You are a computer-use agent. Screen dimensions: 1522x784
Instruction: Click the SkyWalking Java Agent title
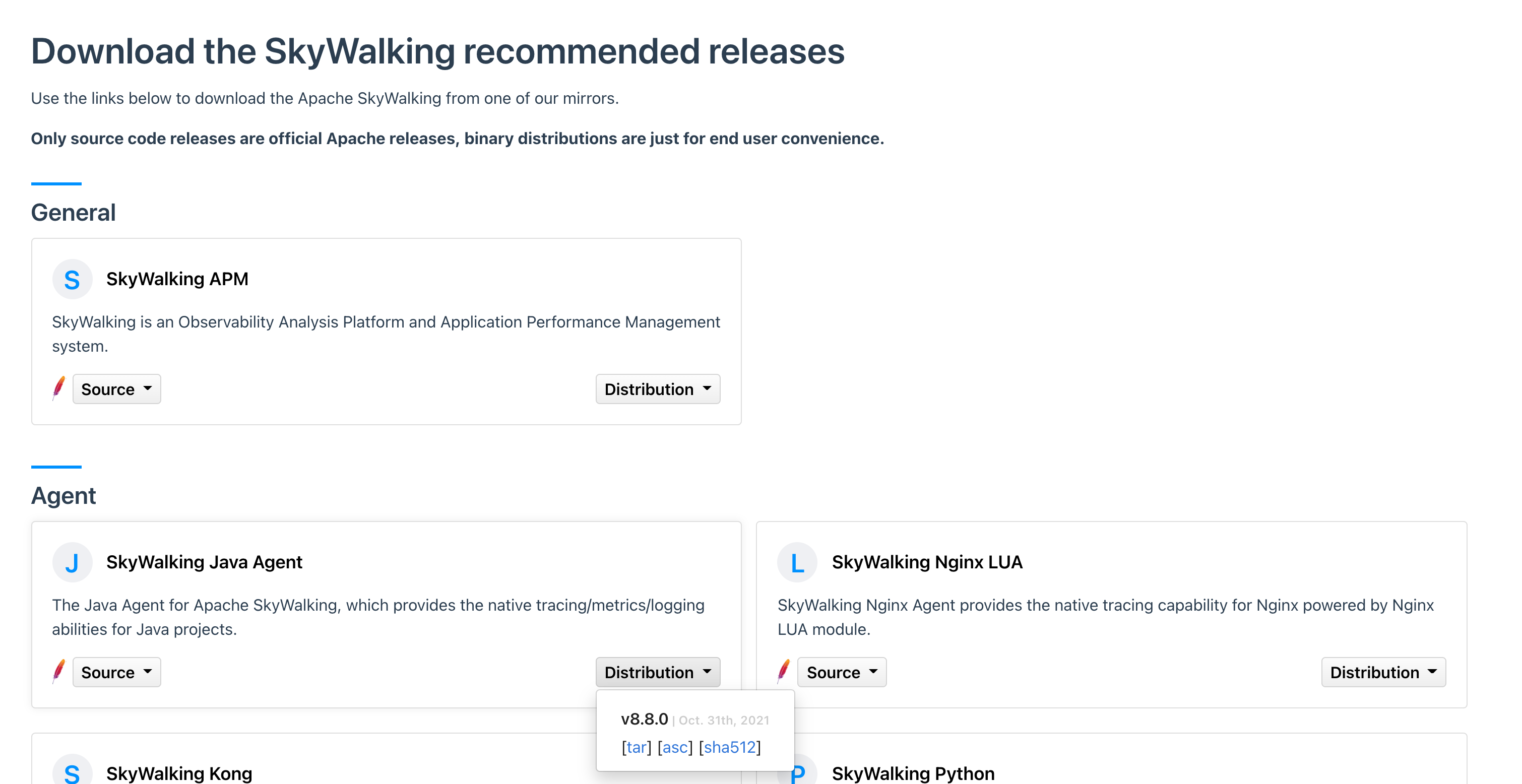point(204,562)
